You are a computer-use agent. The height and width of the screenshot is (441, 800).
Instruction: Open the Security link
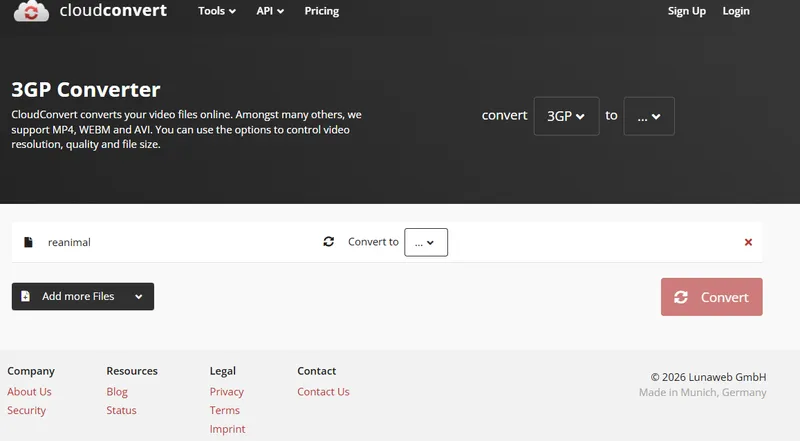[x=27, y=410]
